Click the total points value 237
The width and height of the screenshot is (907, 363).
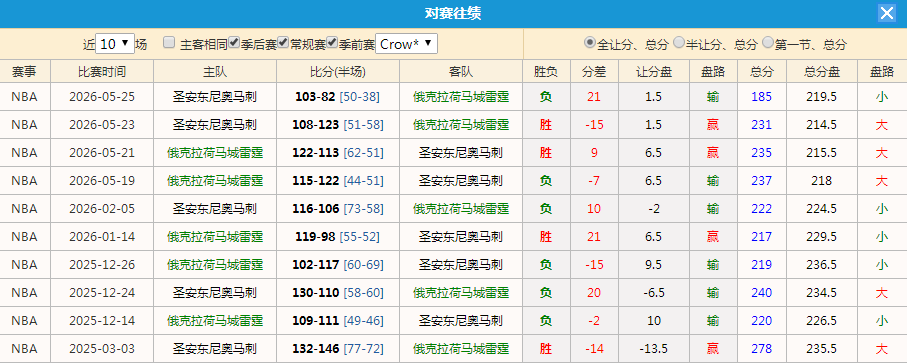[761, 181]
